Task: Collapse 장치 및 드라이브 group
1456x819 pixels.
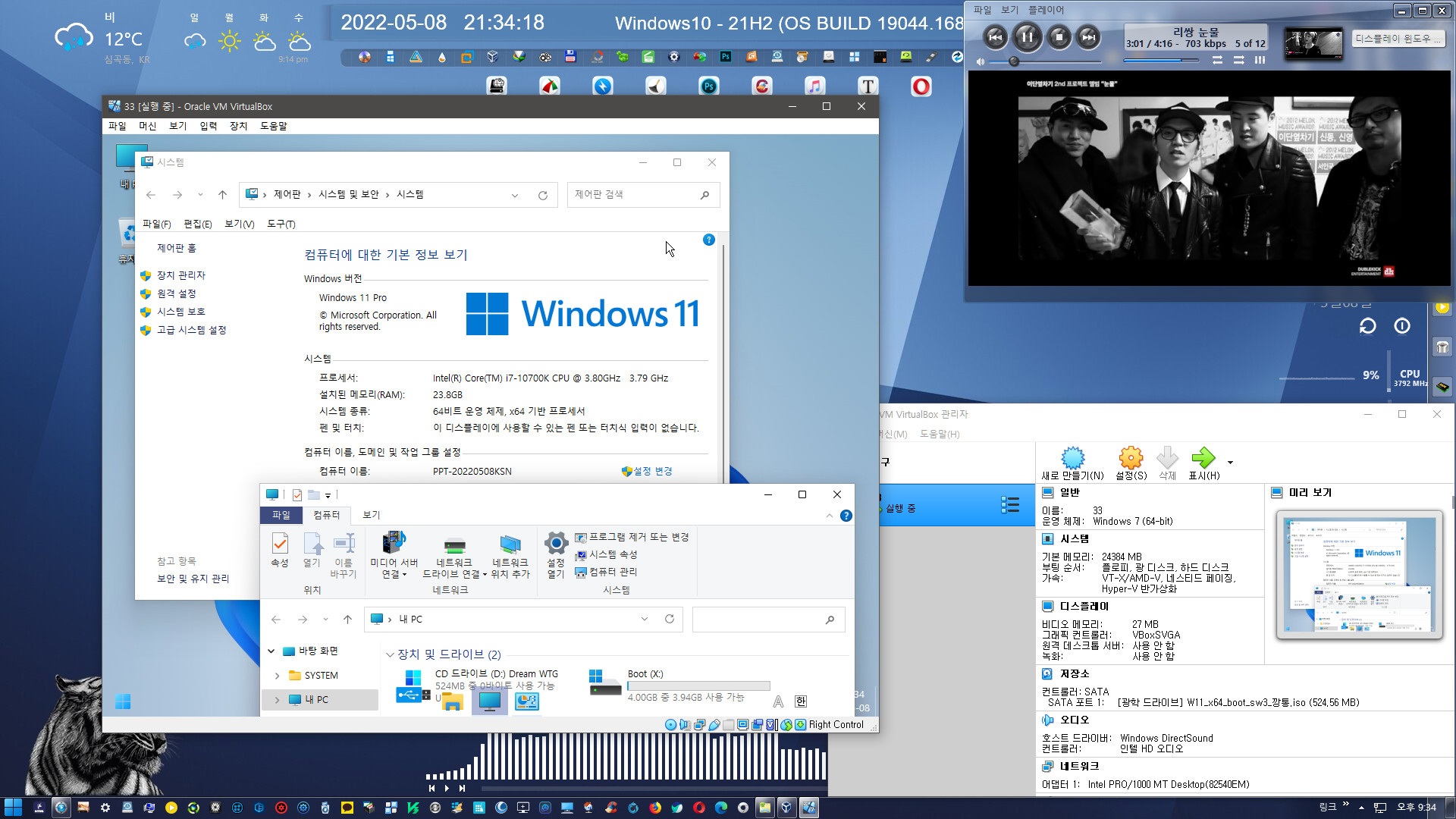Action: tap(390, 654)
